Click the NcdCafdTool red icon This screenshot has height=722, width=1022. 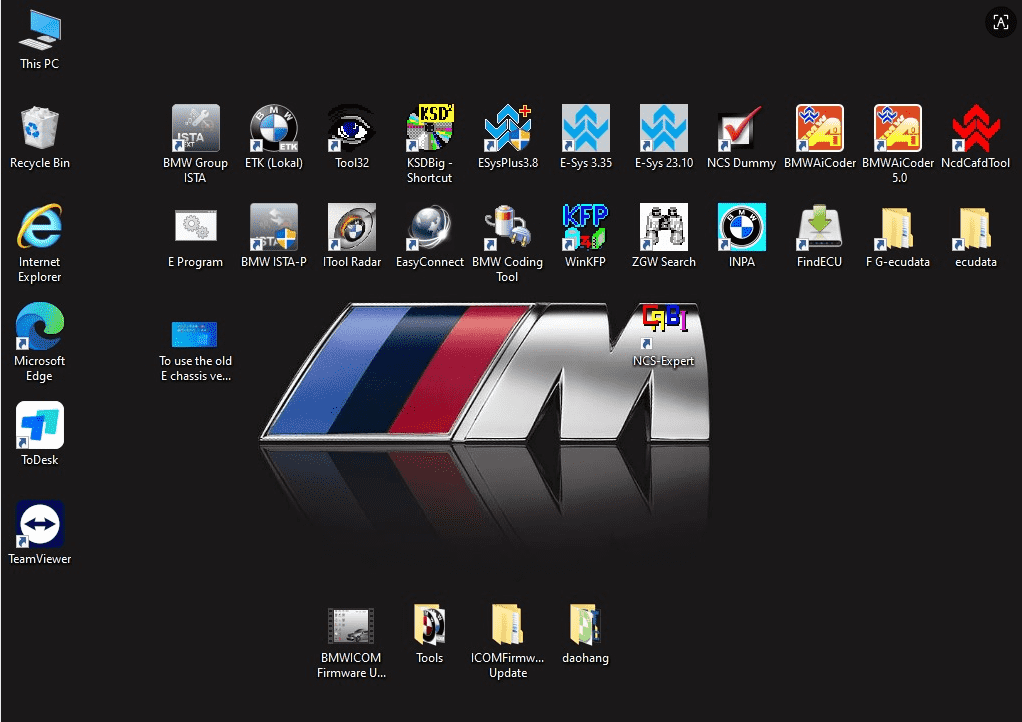pyautogui.click(x=976, y=129)
